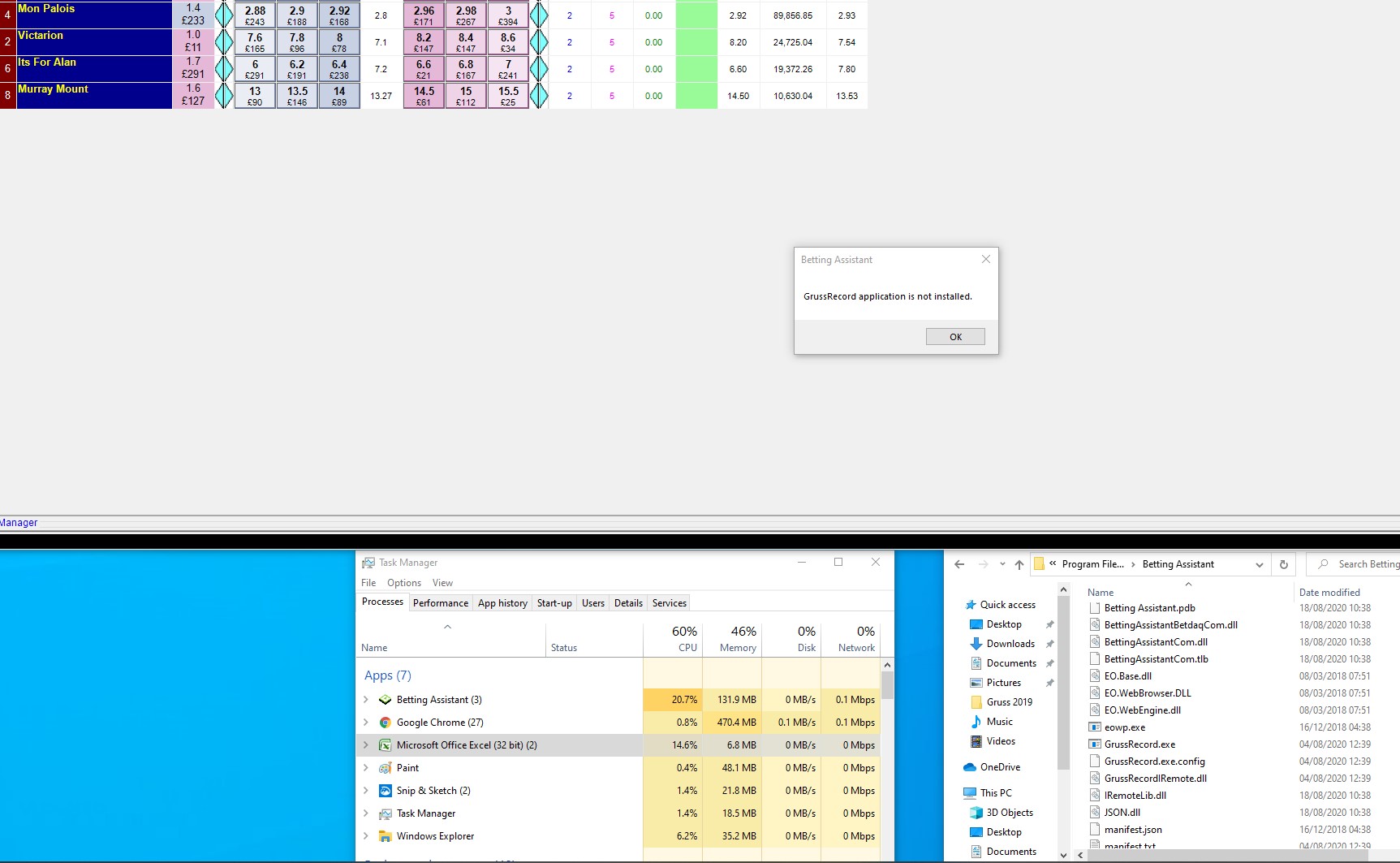Click Victarion lay price 8.2
This screenshot has width=1400, height=863.
click(x=424, y=42)
